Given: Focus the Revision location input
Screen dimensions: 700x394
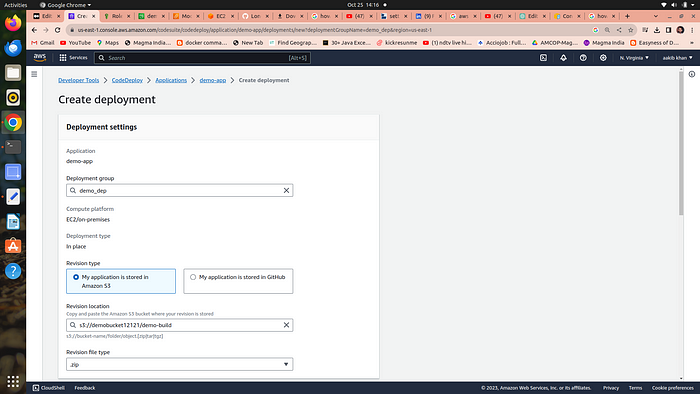Looking at the screenshot, I should (179, 325).
